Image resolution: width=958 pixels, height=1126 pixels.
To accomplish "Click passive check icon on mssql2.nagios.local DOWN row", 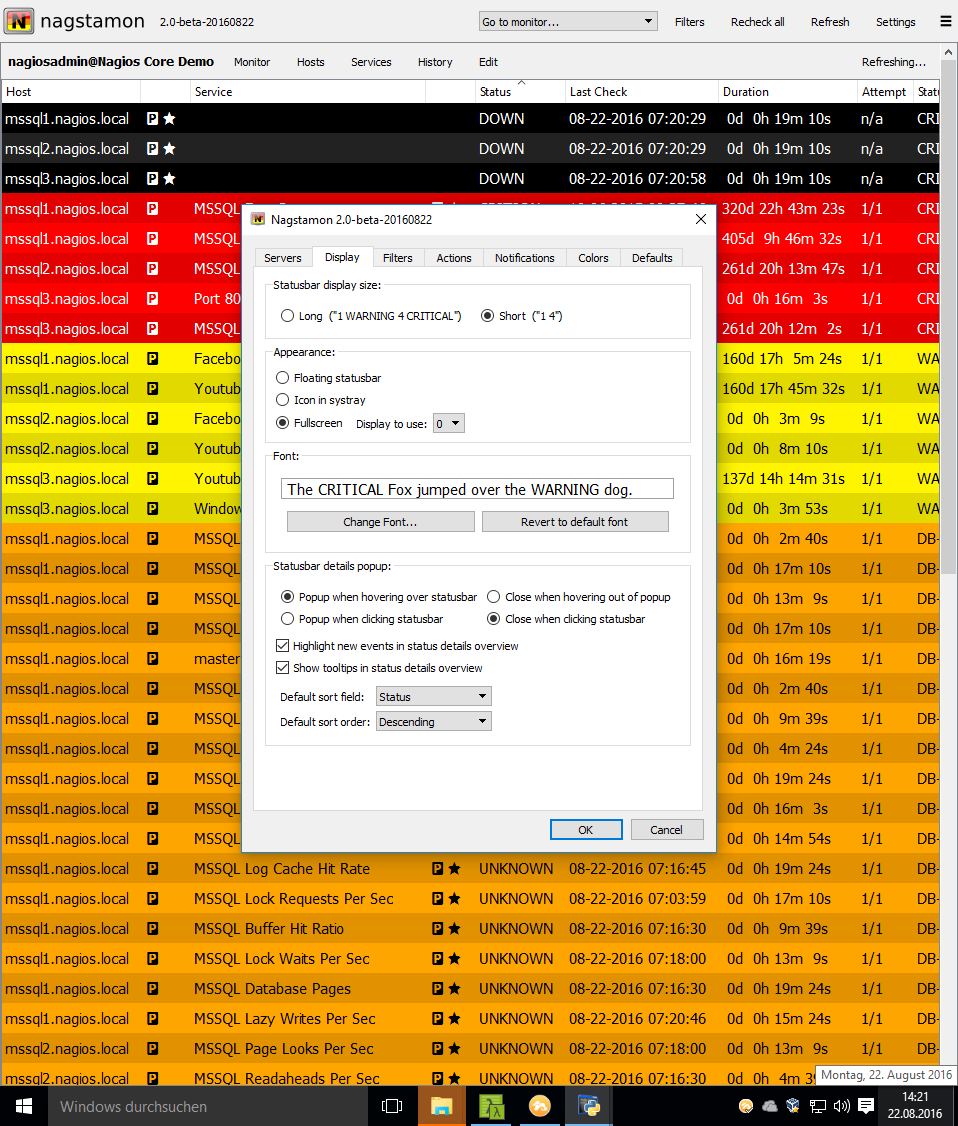I will click(152, 149).
